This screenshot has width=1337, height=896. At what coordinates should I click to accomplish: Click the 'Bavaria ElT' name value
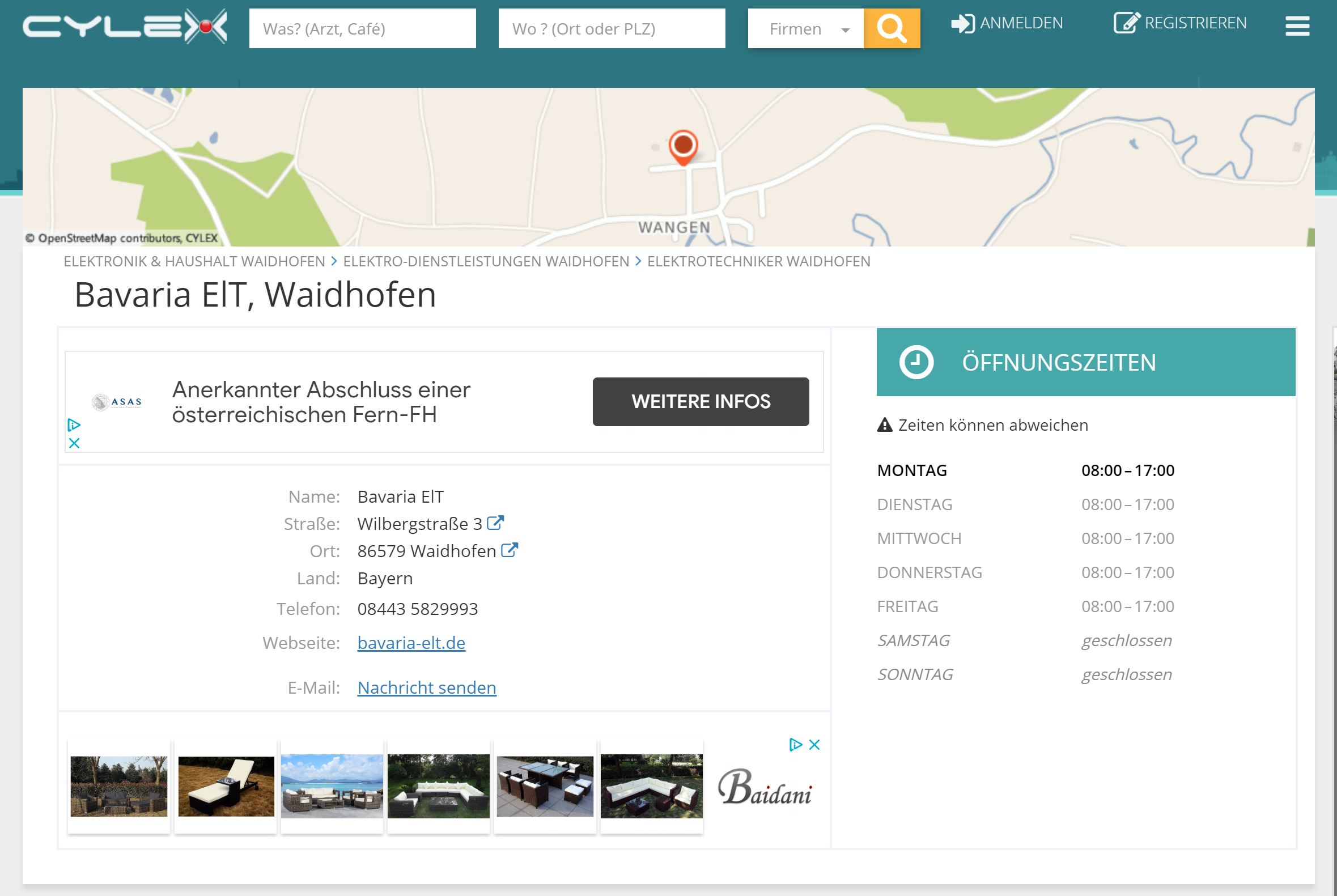pos(401,496)
